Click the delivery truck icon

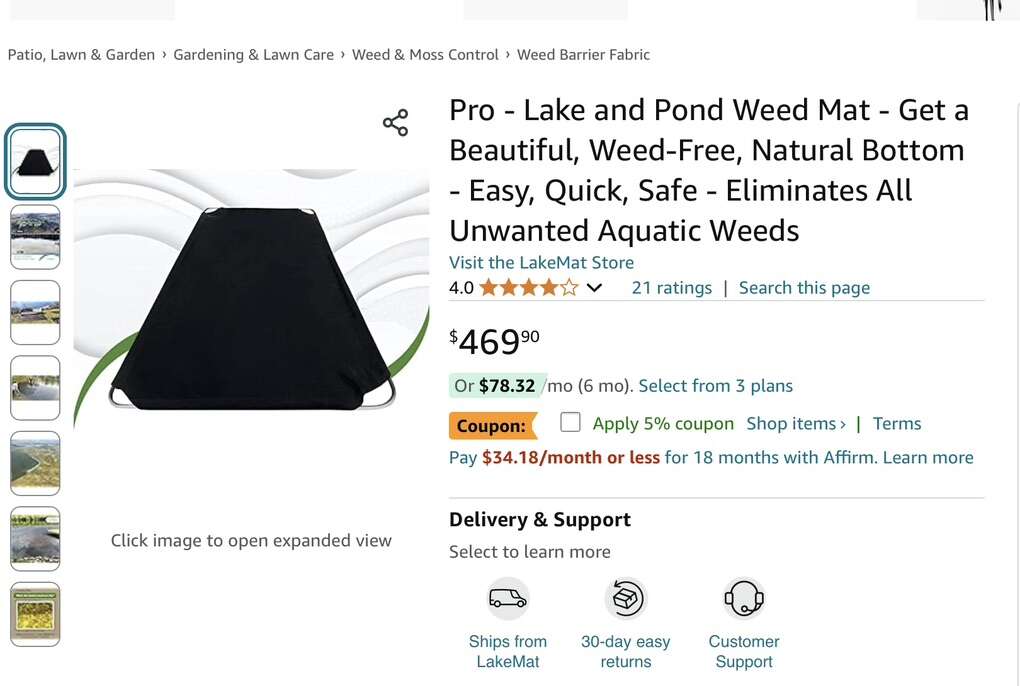(x=507, y=599)
